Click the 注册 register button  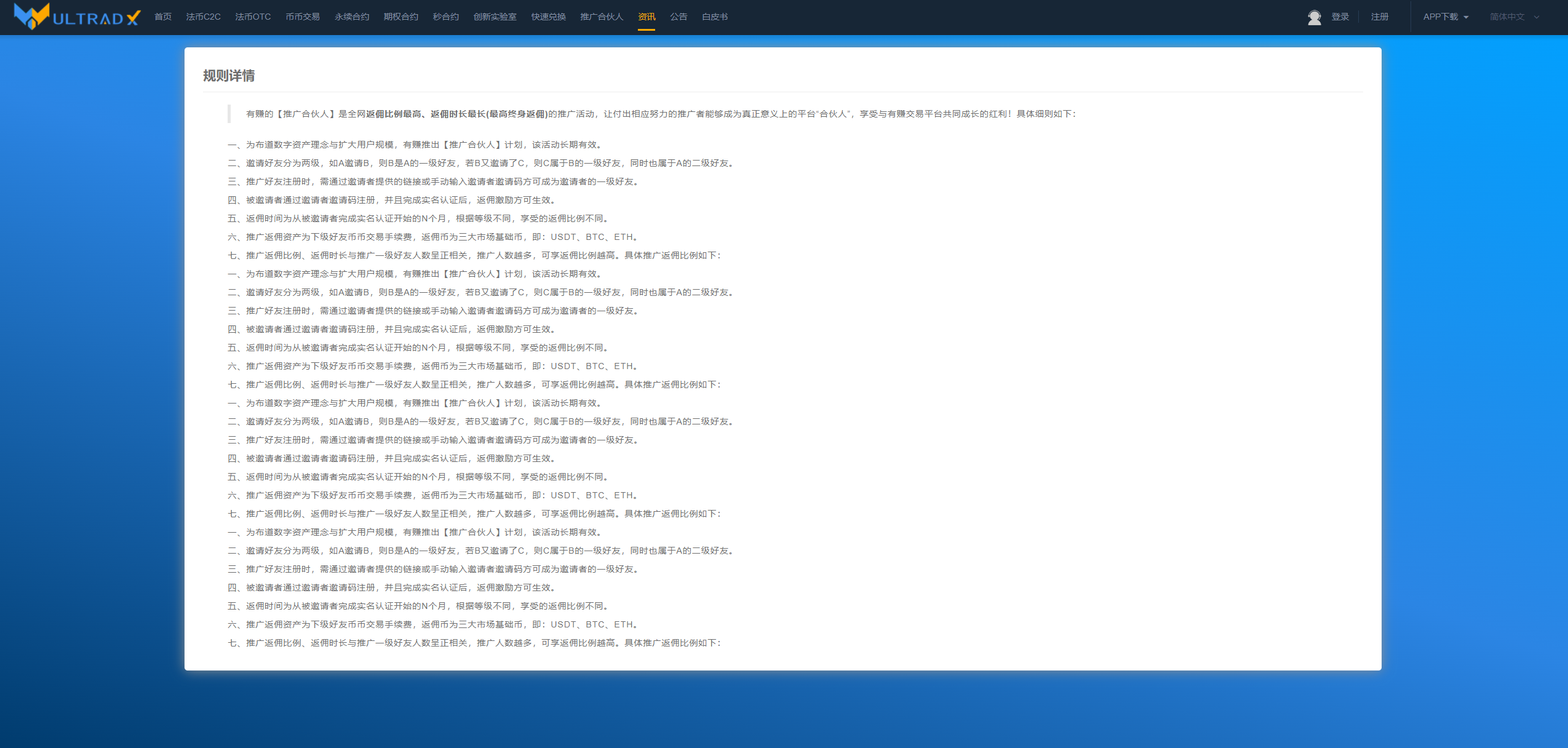pyautogui.click(x=1379, y=17)
